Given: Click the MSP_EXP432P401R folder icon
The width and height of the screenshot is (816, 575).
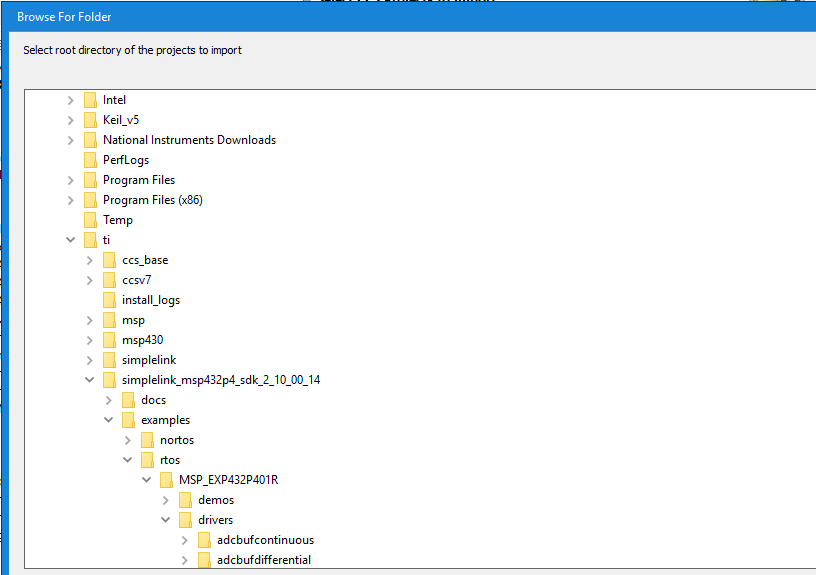Looking at the screenshot, I should (x=167, y=480).
